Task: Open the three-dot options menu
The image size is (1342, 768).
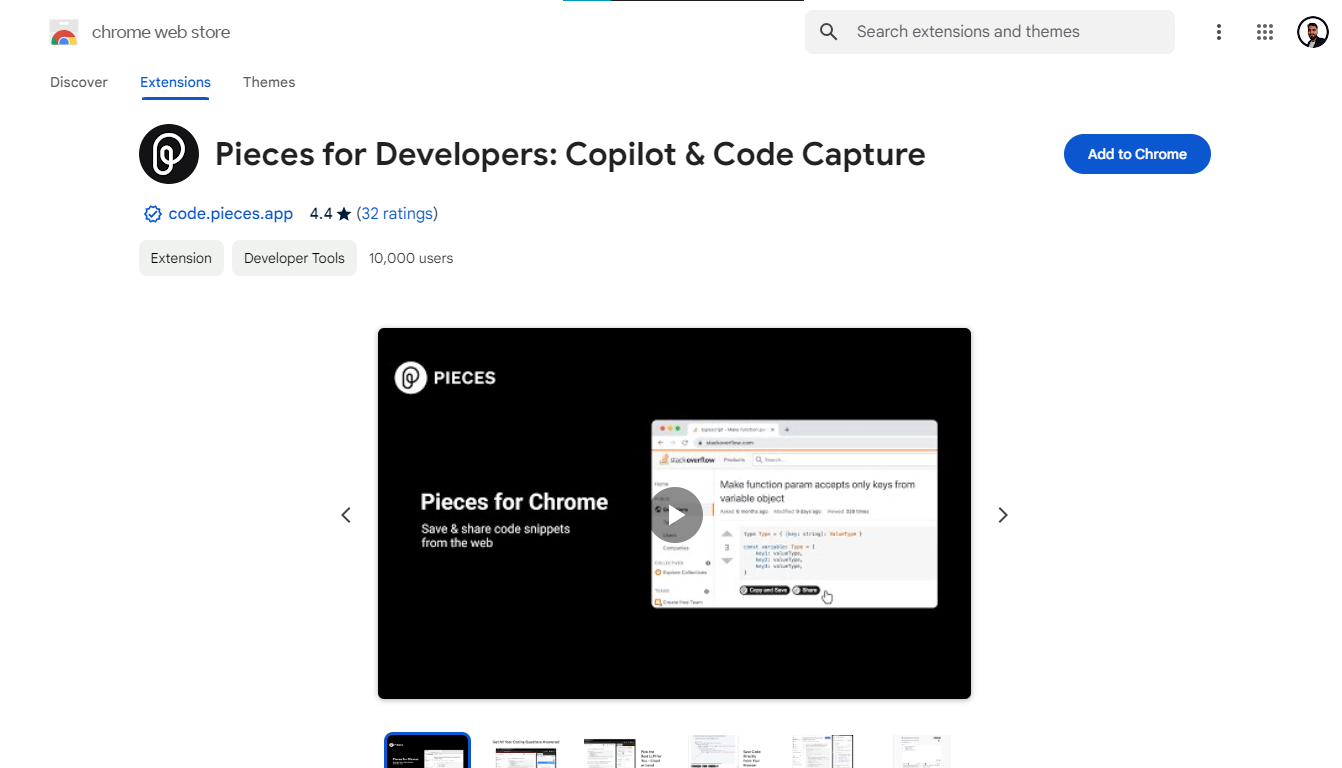Action: (1219, 31)
